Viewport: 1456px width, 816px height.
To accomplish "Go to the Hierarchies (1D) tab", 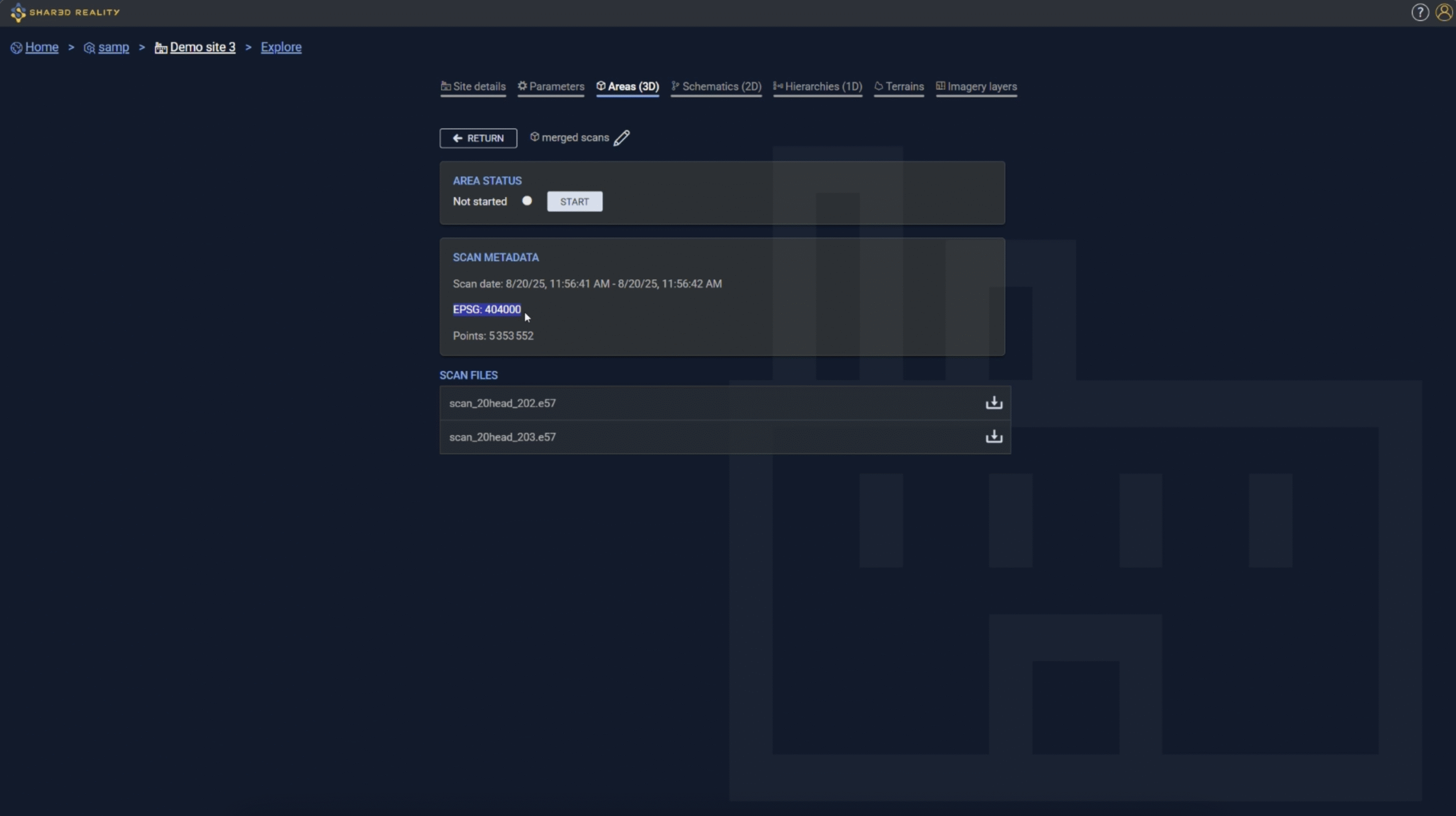I will pyautogui.click(x=818, y=86).
